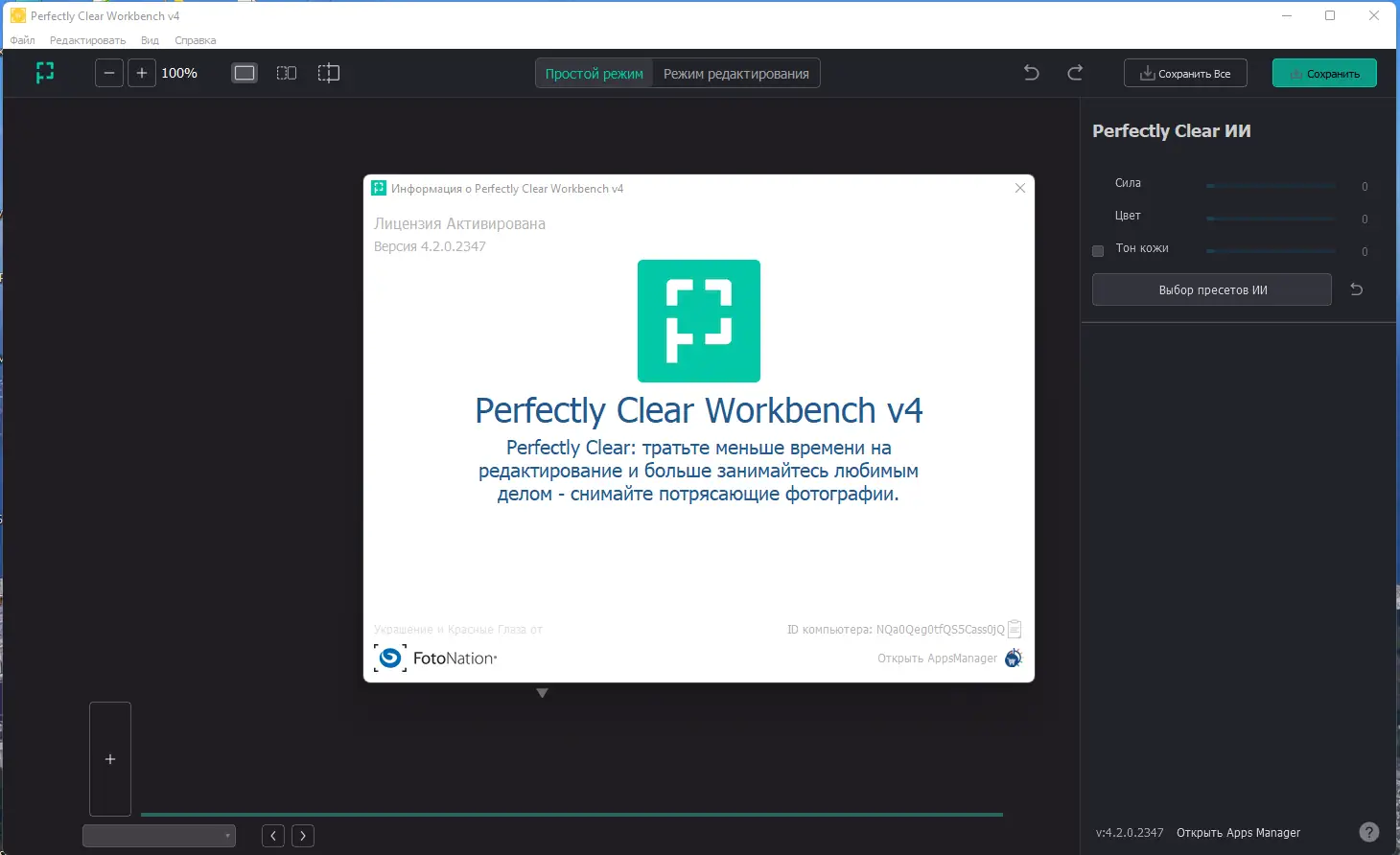Click the reset icon beside AI presets

1357,289
